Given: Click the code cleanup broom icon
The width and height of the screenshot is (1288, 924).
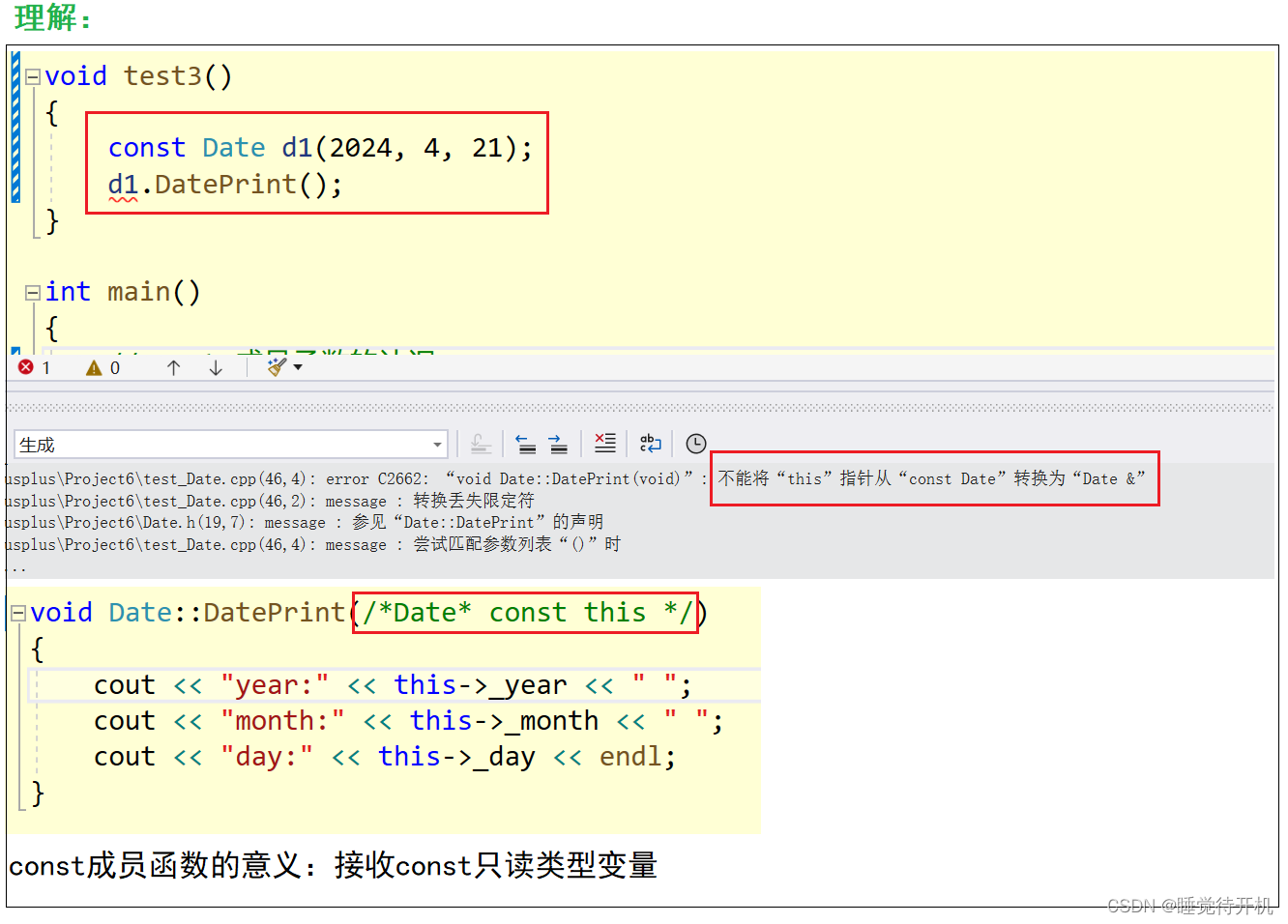Looking at the screenshot, I should 277,367.
